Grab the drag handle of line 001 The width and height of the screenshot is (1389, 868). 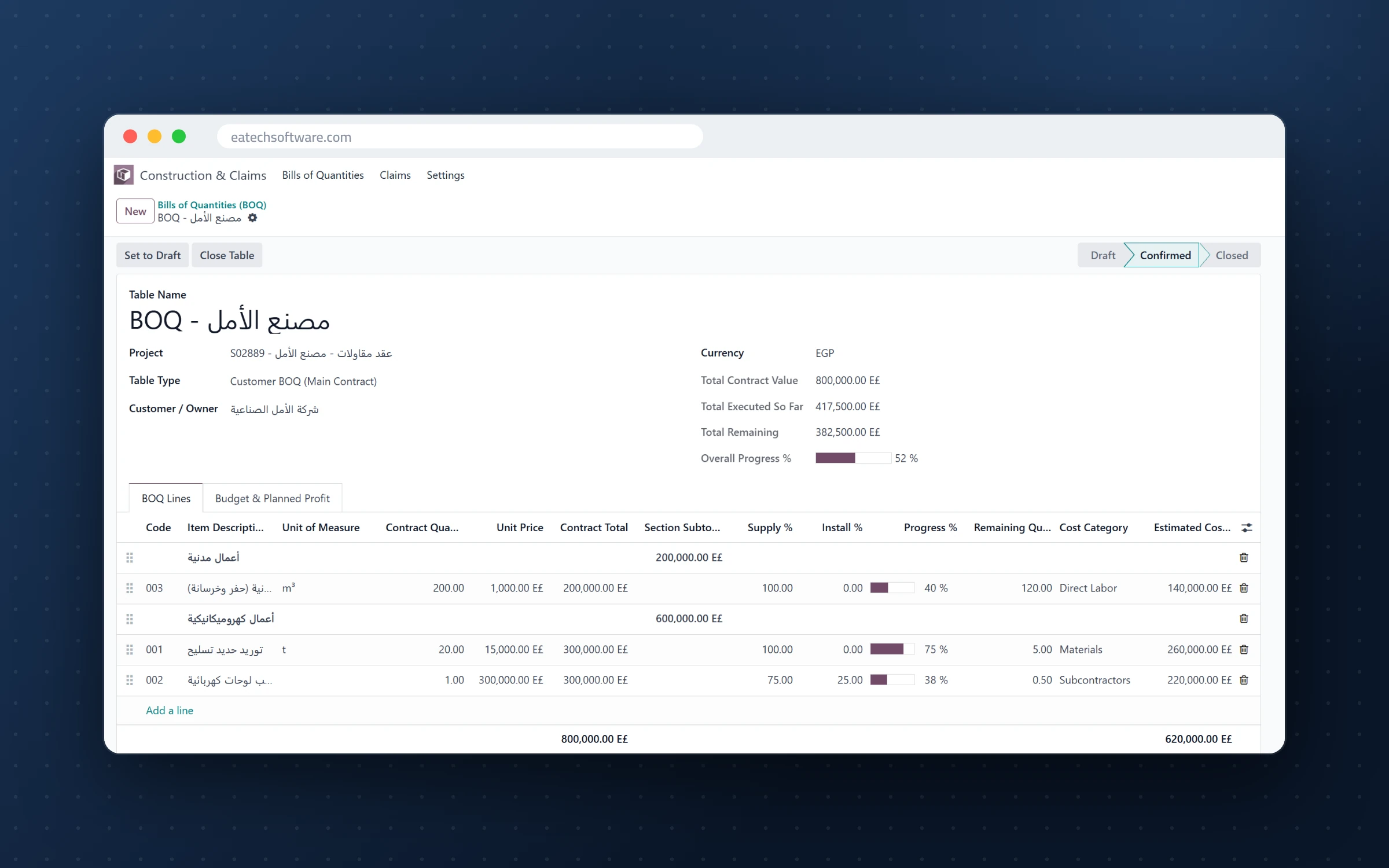point(130,650)
